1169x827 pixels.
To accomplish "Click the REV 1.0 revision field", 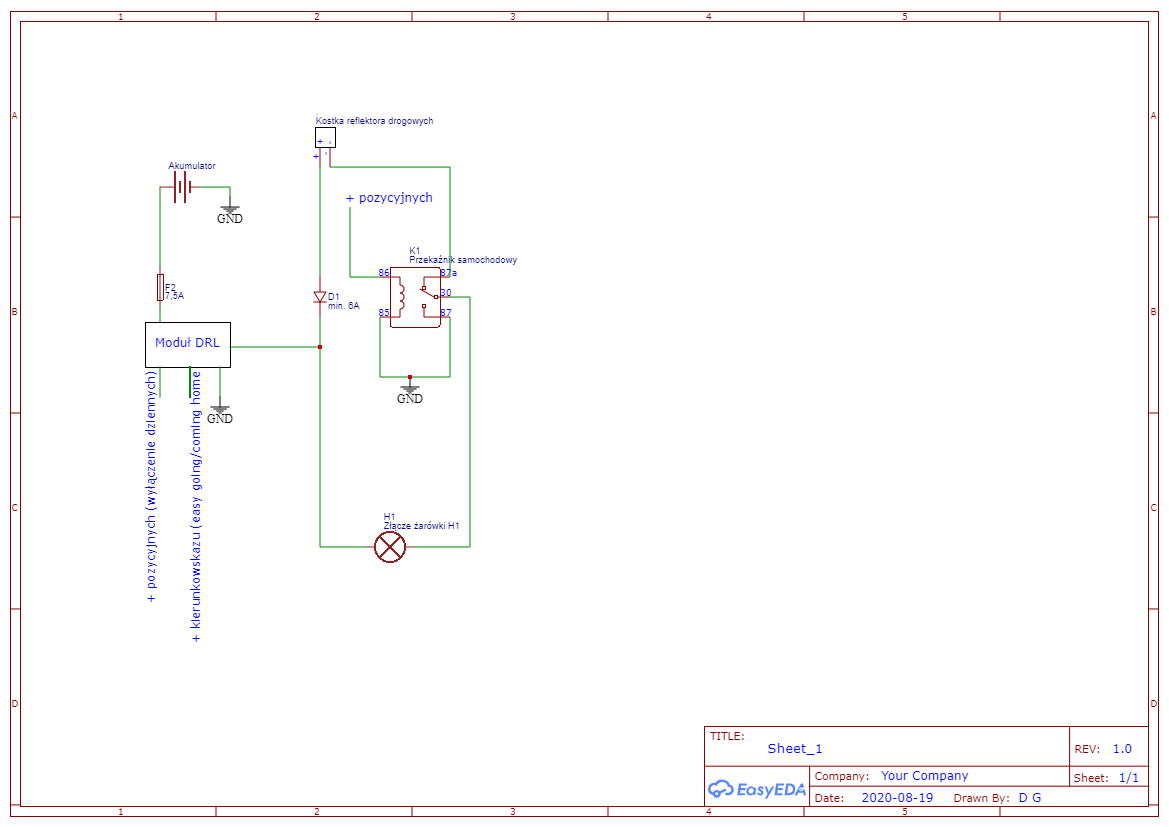I will click(1121, 749).
